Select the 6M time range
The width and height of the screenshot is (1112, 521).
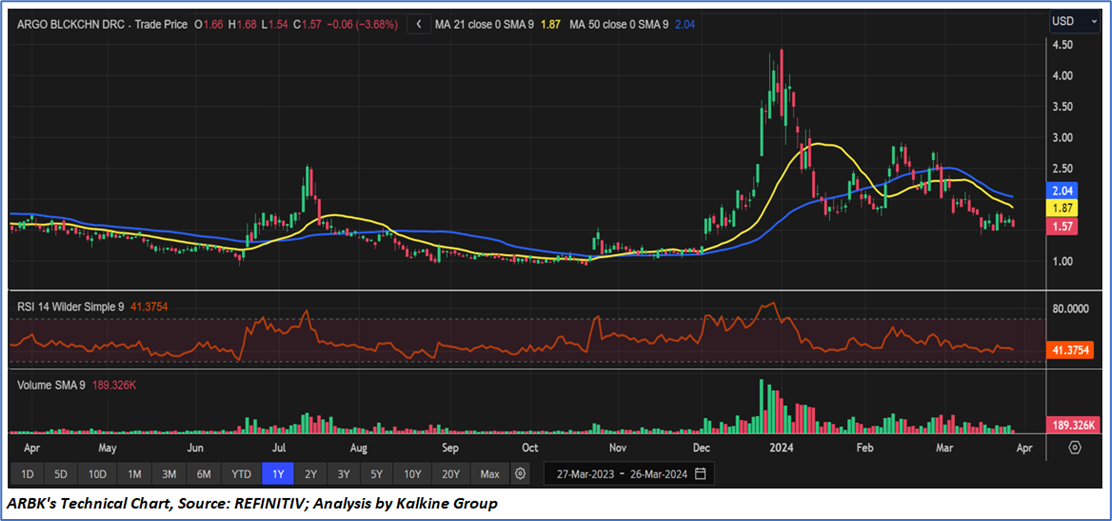coord(204,474)
